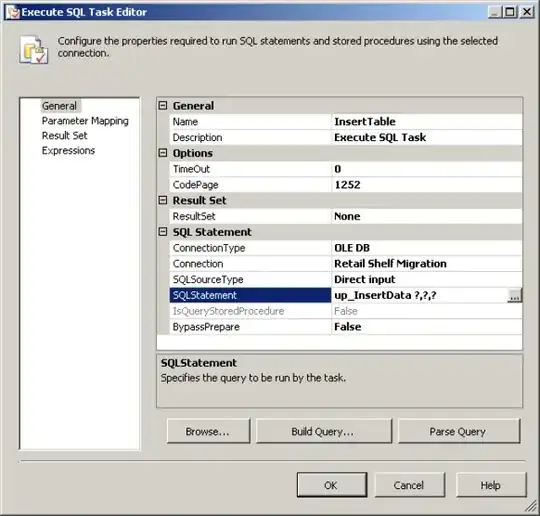Open Help for the task editor
Screen dimensions: 540x516
pos(491,485)
